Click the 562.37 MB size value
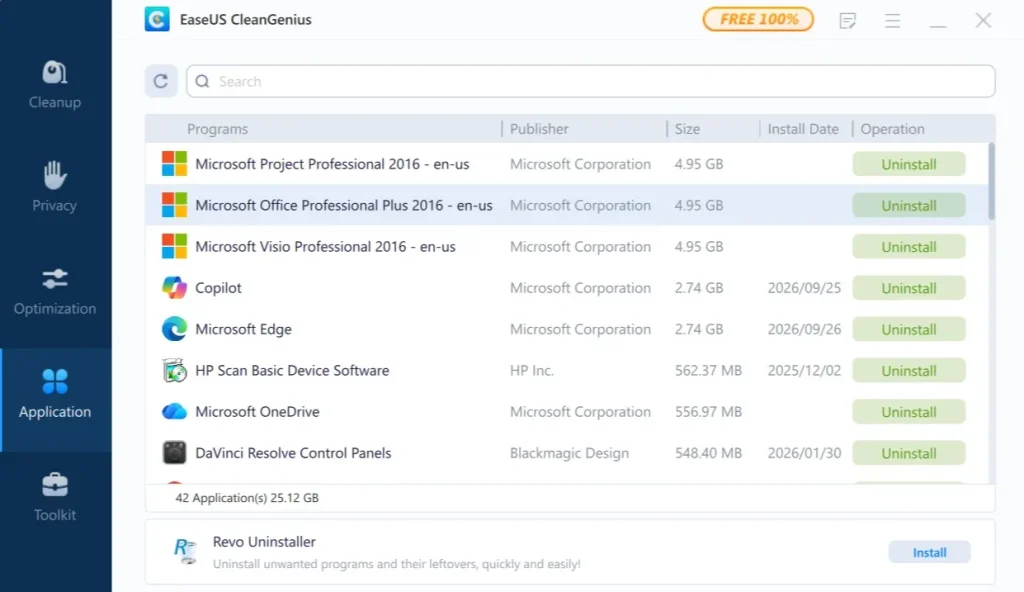The image size is (1024, 592). [708, 370]
